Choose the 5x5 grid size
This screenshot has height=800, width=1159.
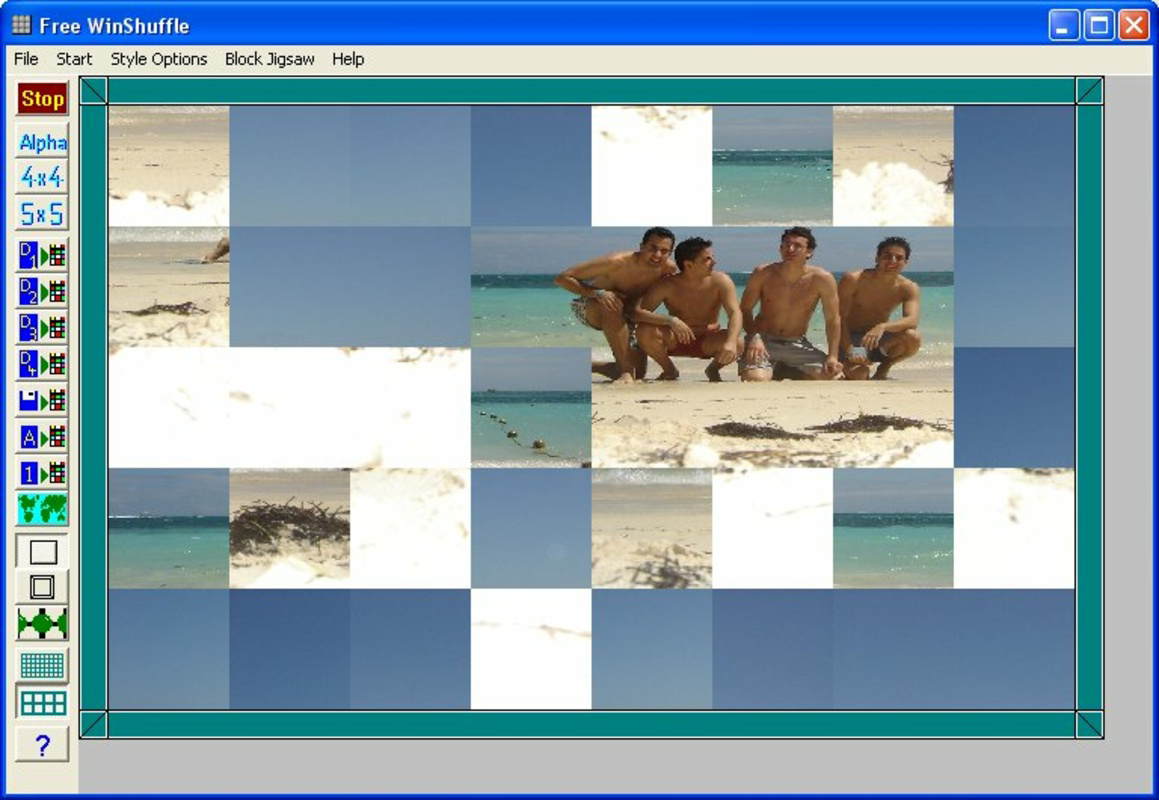(42, 214)
